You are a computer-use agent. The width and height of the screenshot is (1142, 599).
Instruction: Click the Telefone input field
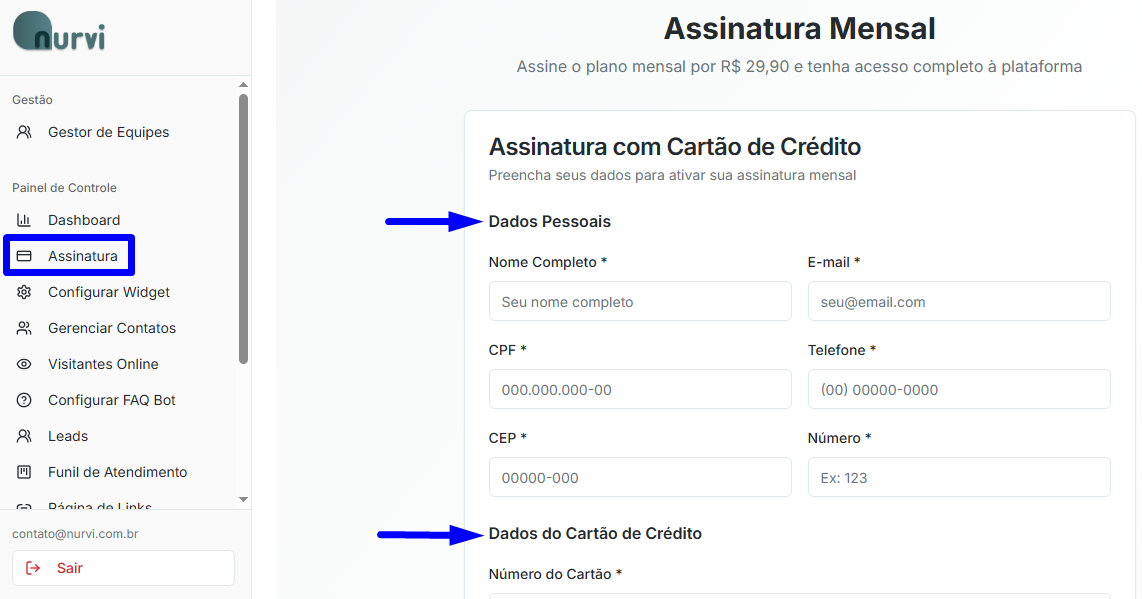[959, 389]
